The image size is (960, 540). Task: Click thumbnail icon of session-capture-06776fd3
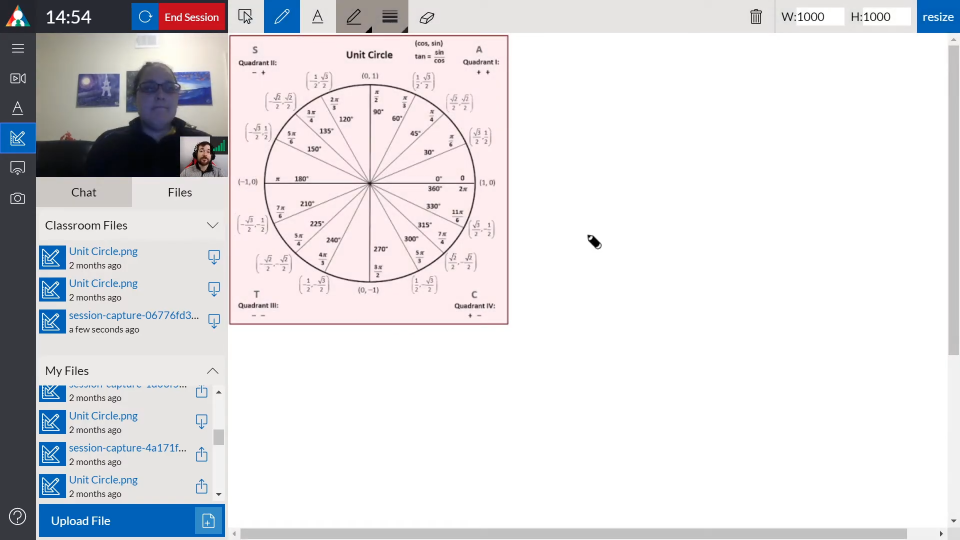(x=53, y=321)
